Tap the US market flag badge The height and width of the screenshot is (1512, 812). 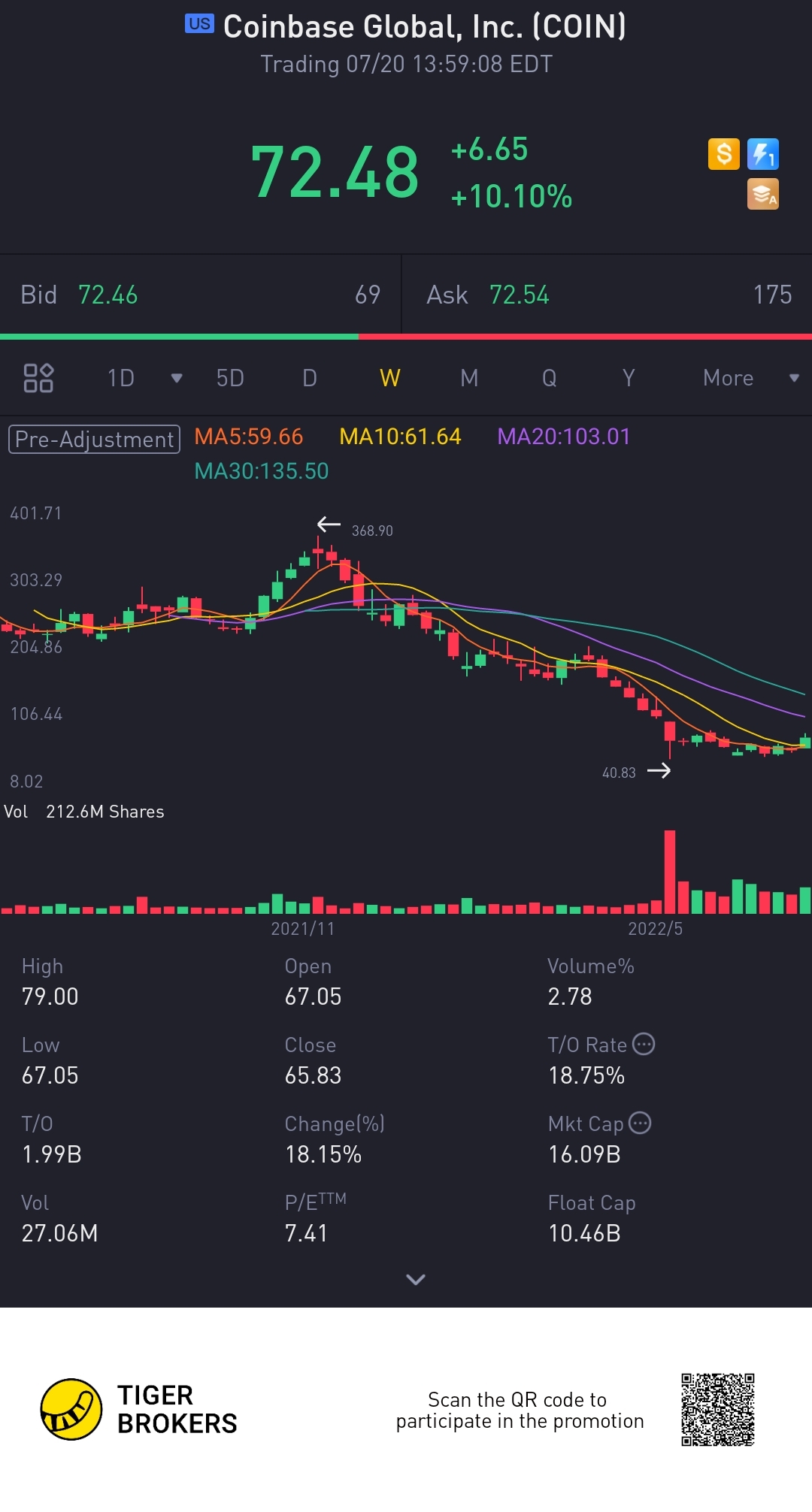click(x=199, y=24)
